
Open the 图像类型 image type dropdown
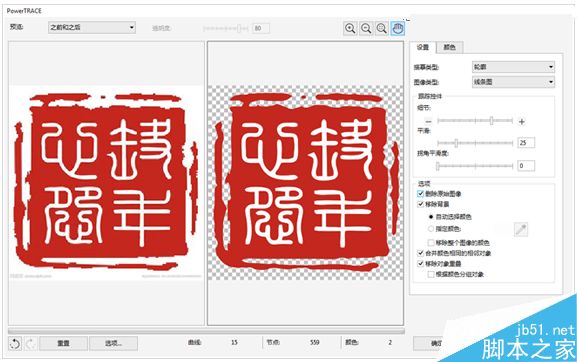tap(513, 82)
